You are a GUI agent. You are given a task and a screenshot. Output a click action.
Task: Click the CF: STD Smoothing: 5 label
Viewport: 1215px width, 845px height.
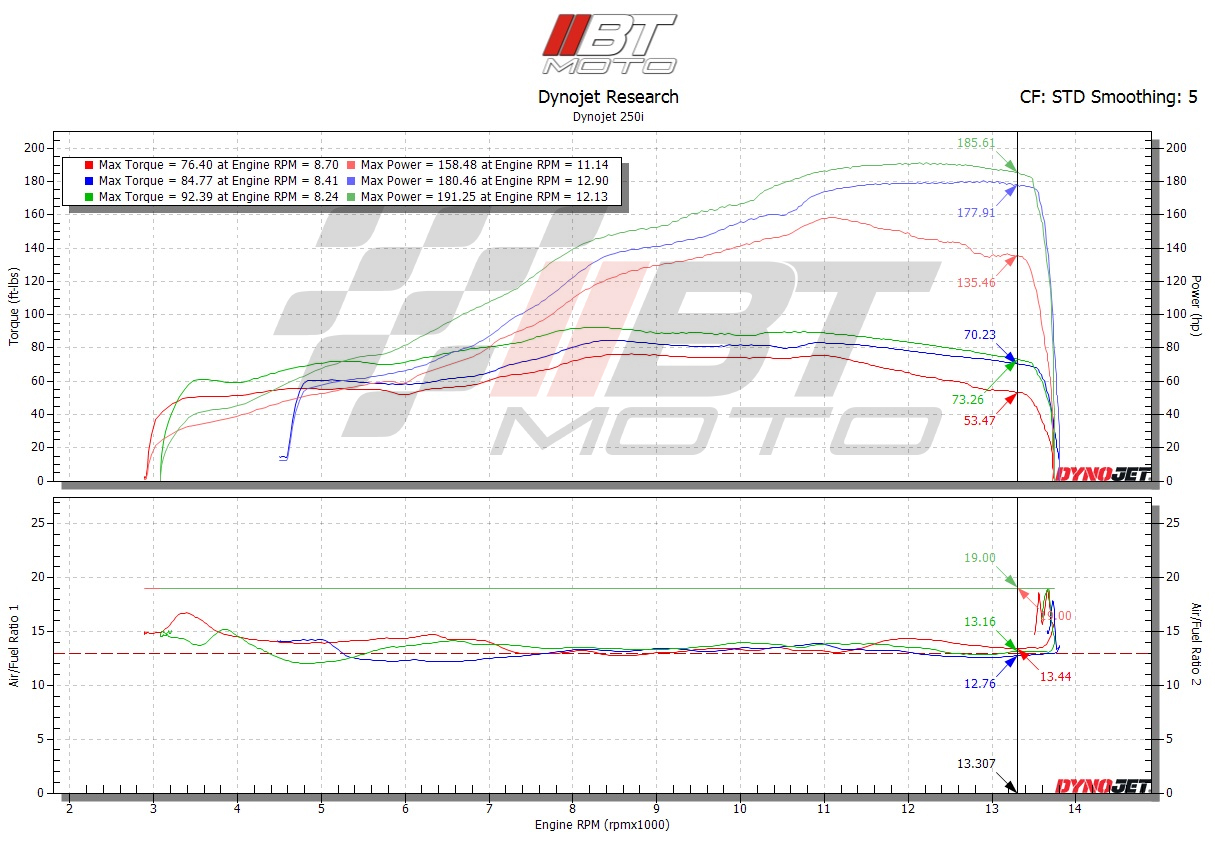click(x=1108, y=97)
